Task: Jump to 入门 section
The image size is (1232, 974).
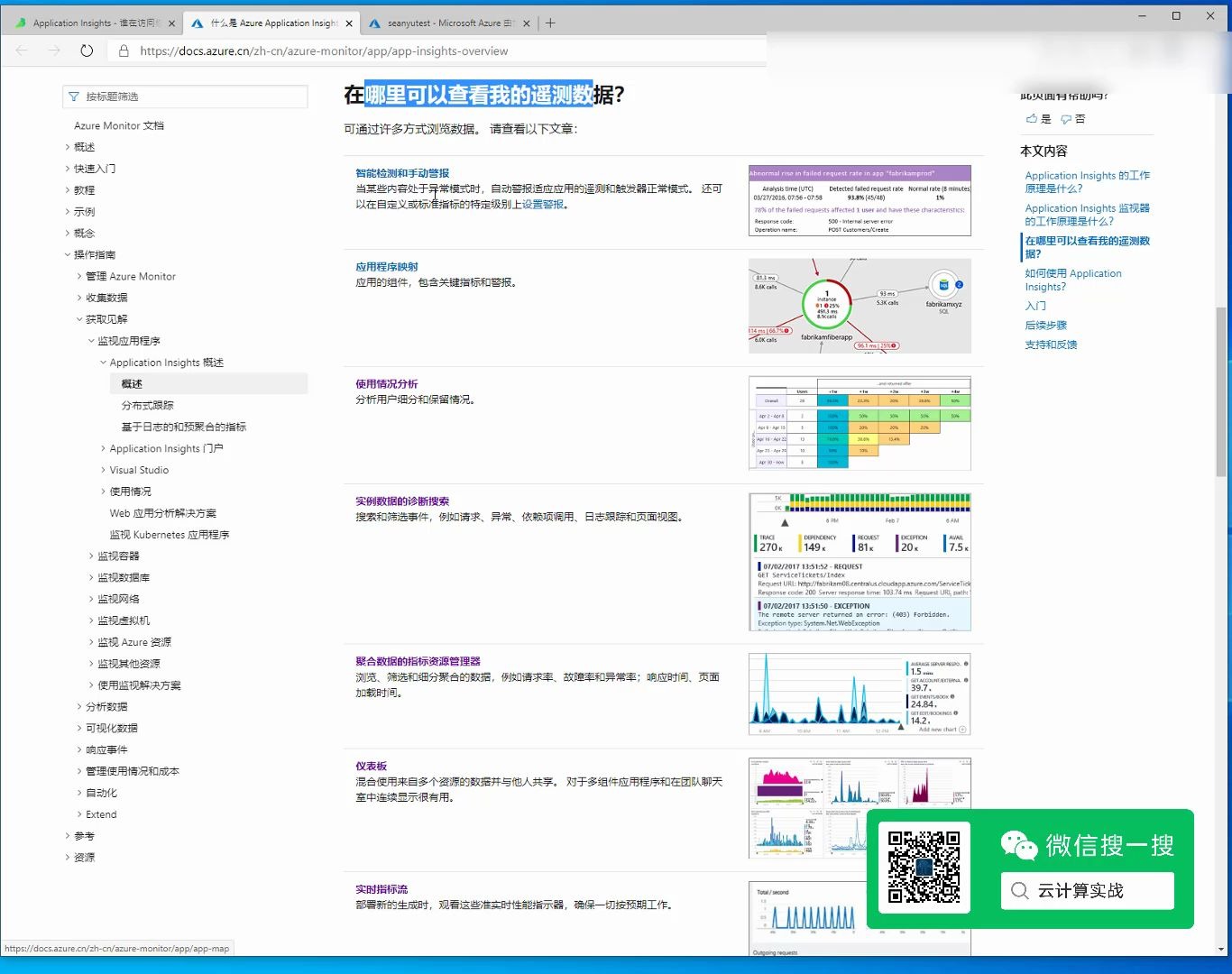Action: (x=1035, y=306)
